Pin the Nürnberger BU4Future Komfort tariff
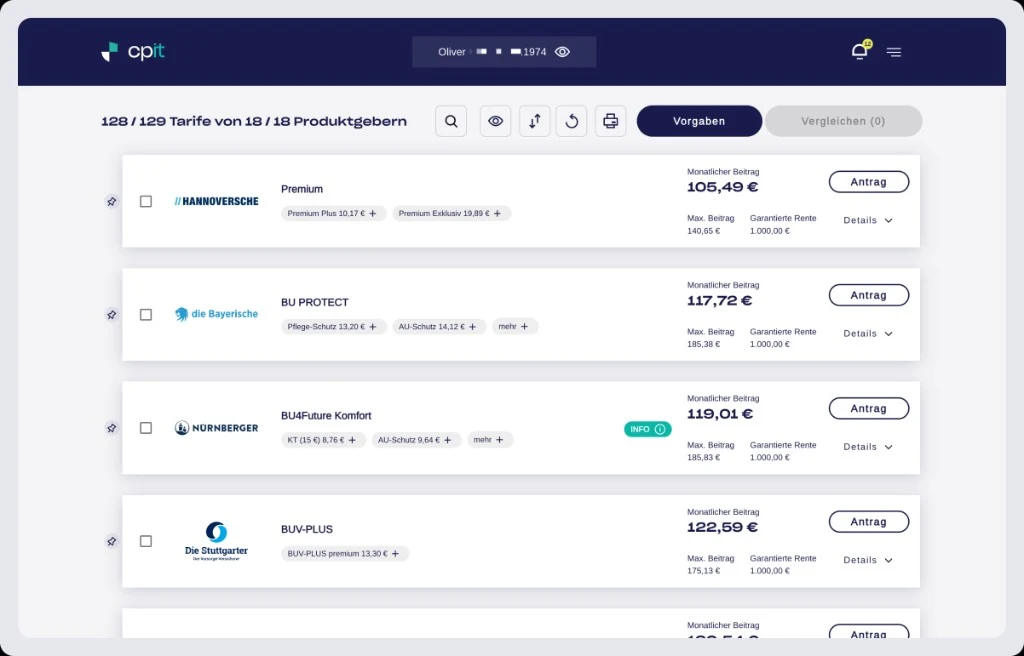This screenshot has width=1024, height=656. (112, 428)
